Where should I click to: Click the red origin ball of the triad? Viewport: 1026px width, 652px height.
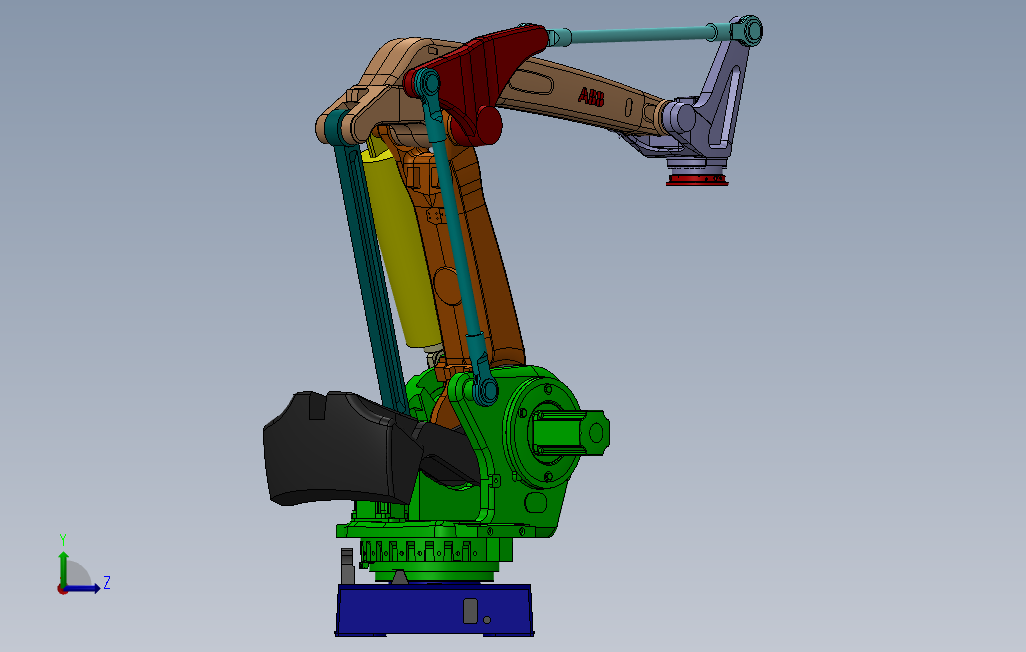click(63, 589)
